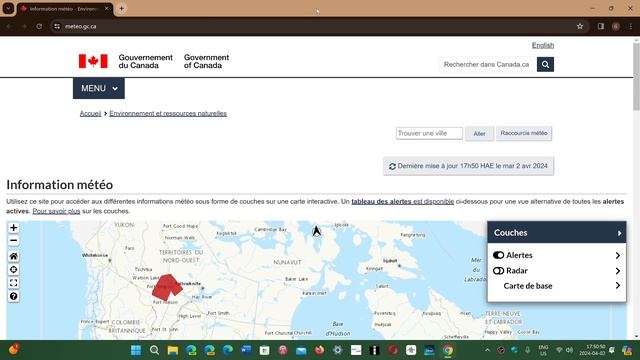Viewport: 640px width, 360px height.
Task: Expand the Alertes layer options chevron
Action: pos(618,255)
